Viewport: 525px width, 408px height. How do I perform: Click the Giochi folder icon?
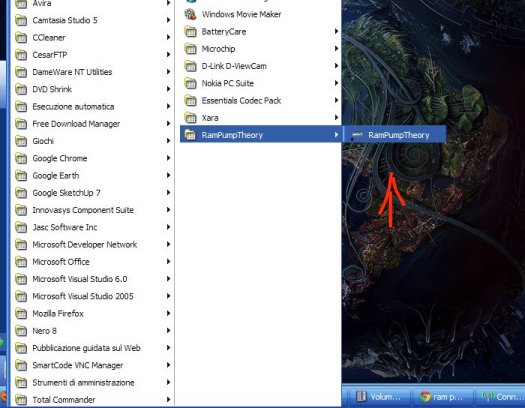pyautogui.click(x=21, y=141)
